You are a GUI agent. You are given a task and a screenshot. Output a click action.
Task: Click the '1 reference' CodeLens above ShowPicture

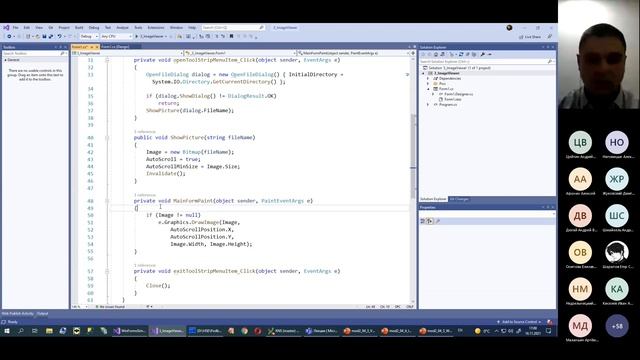(x=144, y=131)
